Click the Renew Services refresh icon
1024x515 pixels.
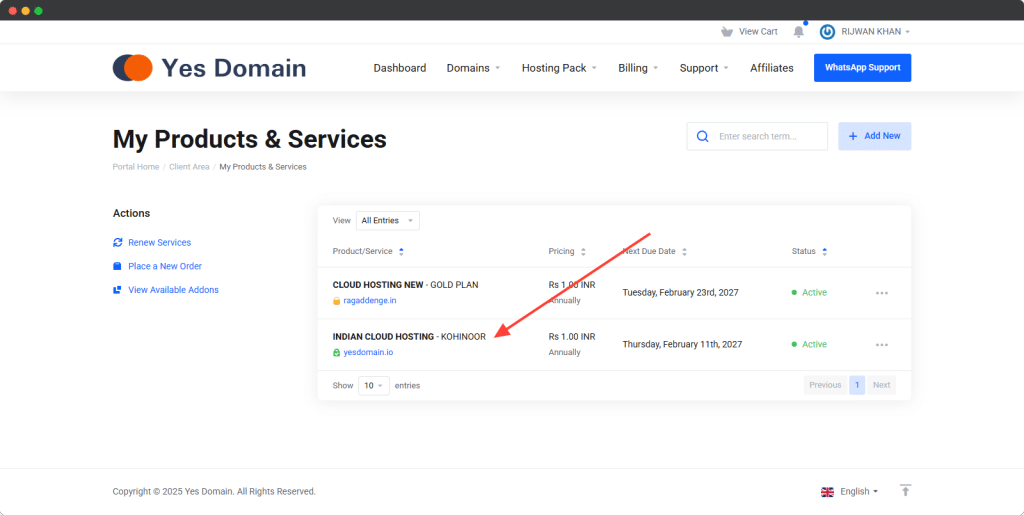pos(118,242)
